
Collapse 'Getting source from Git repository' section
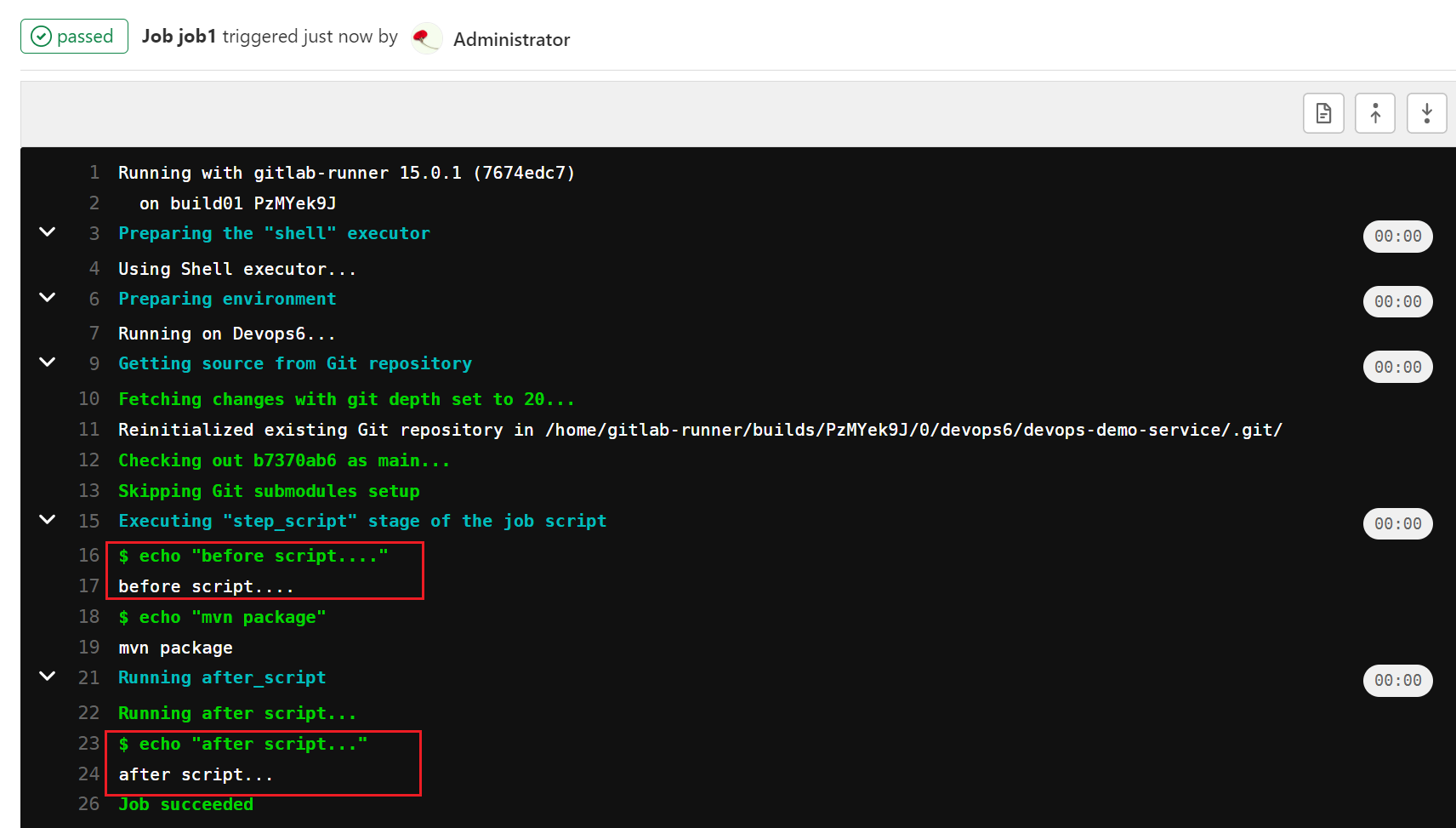click(48, 363)
